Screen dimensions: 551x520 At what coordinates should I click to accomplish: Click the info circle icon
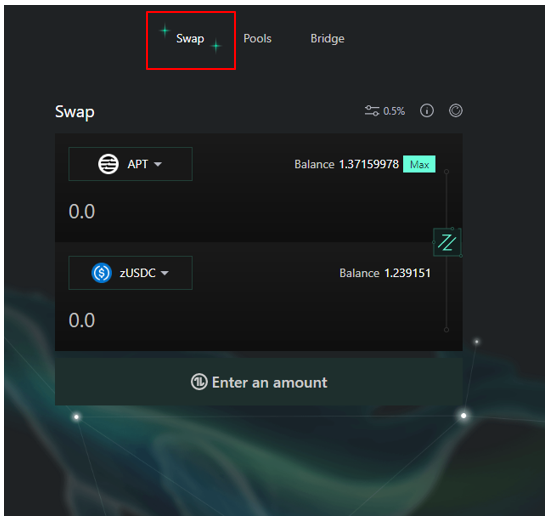pos(427,111)
